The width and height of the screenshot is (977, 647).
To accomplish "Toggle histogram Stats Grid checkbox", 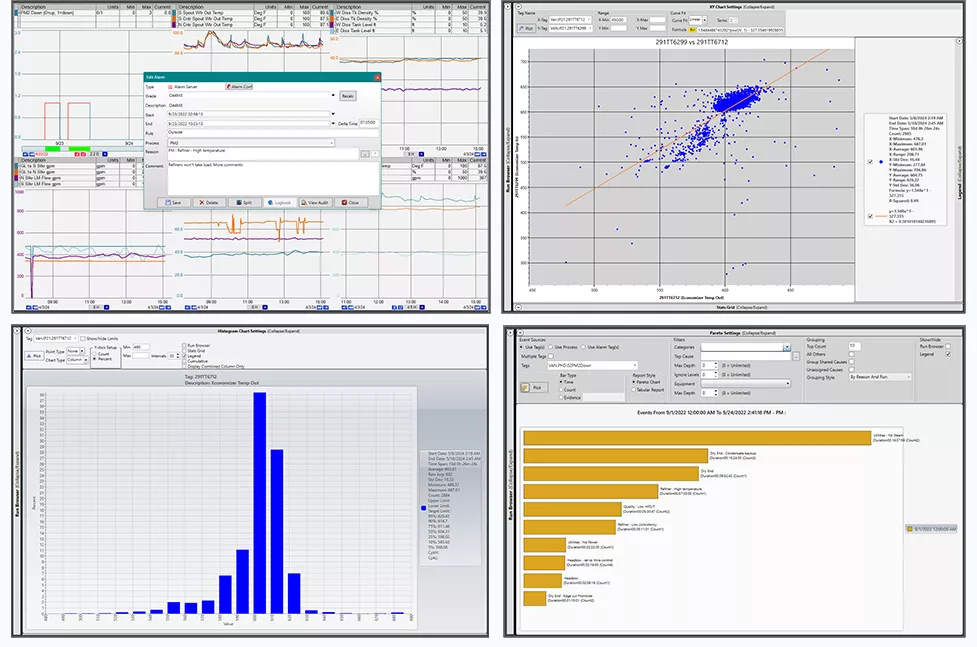I will [184, 350].
